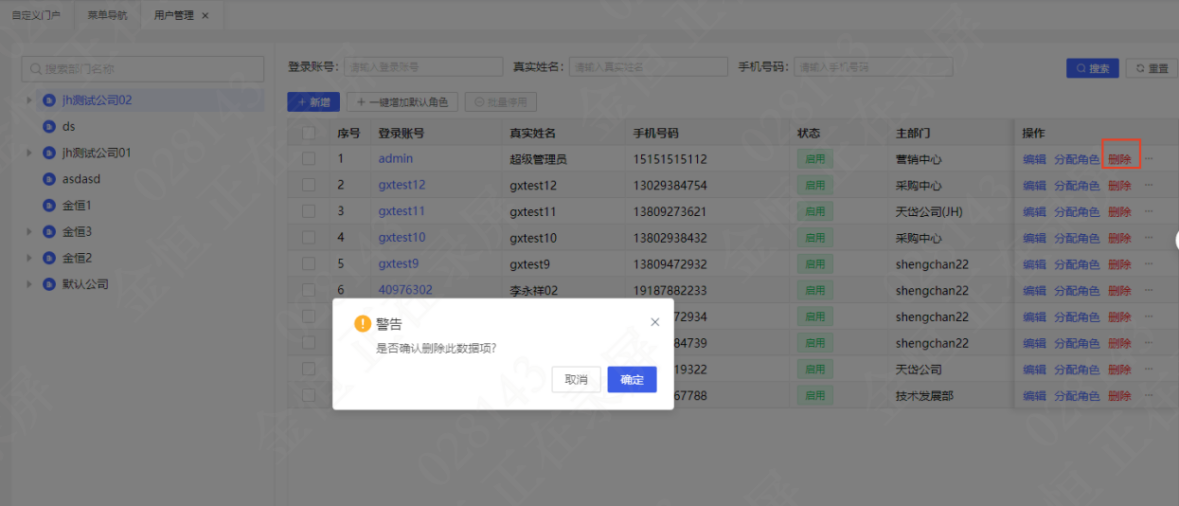Image resolution: width=1179 pixels, height=506 pixels.
Task: Click the 手机号码 column header
Action: coord(656,133)
